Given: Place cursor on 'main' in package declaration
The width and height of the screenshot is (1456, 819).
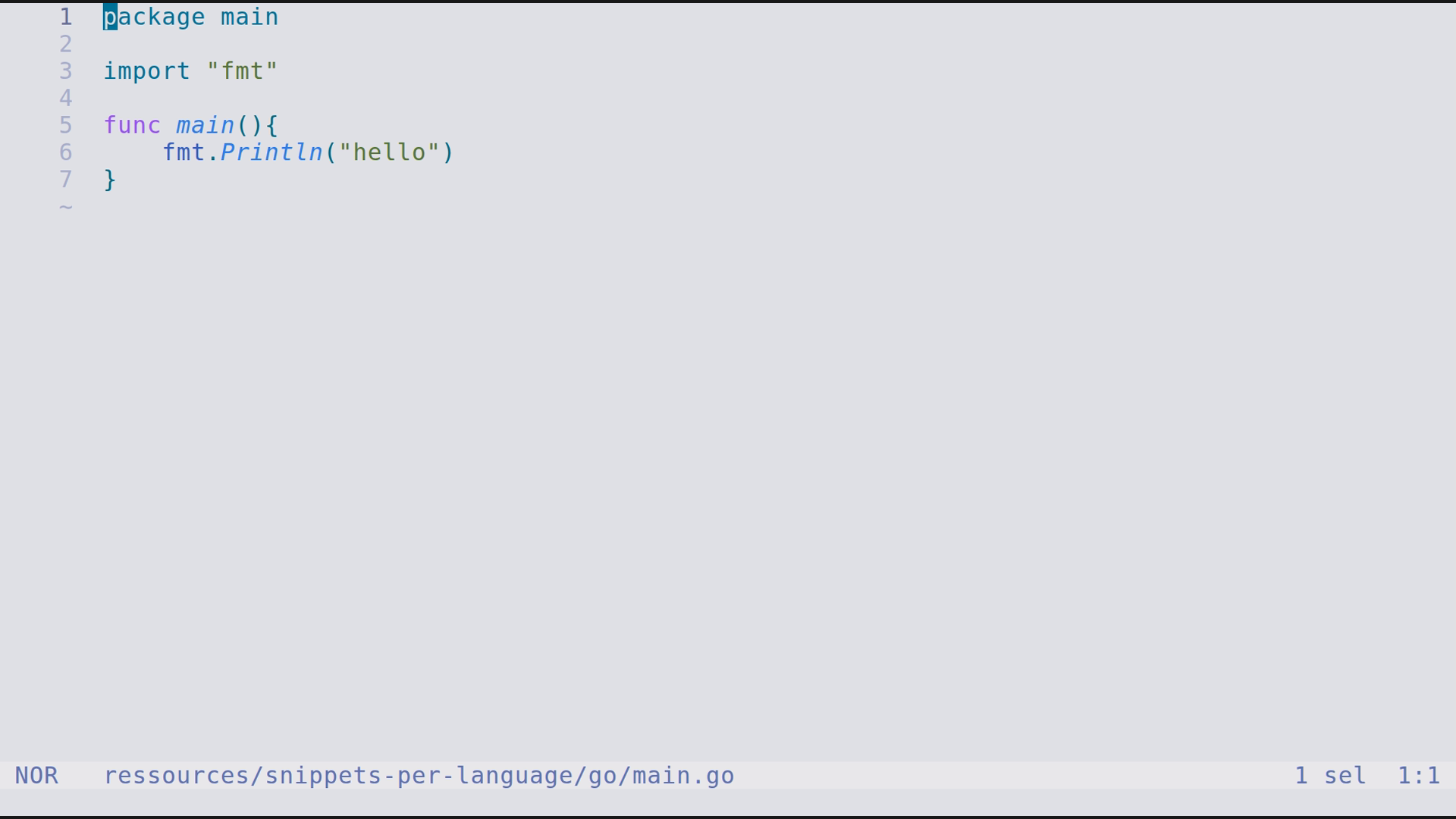Looking at the screenshot, I should pos(249,17).
